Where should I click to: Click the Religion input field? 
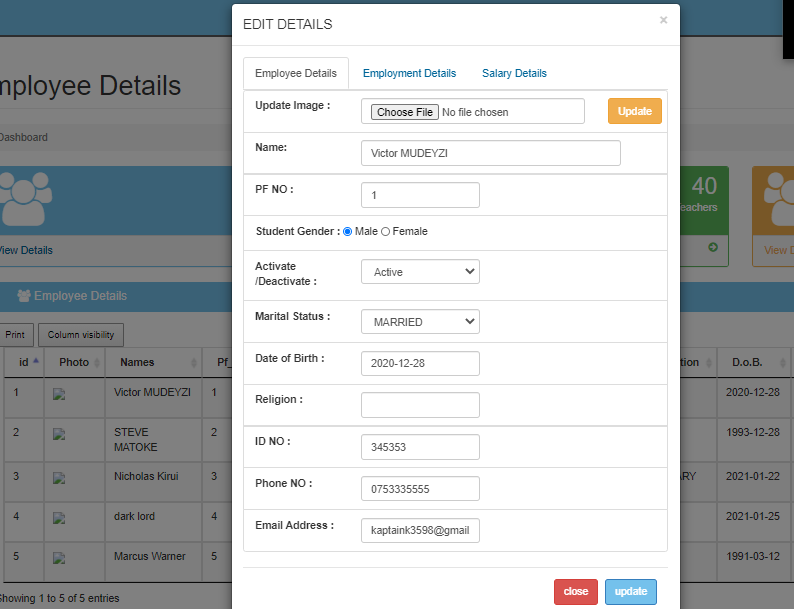click(x=420, y=405)
